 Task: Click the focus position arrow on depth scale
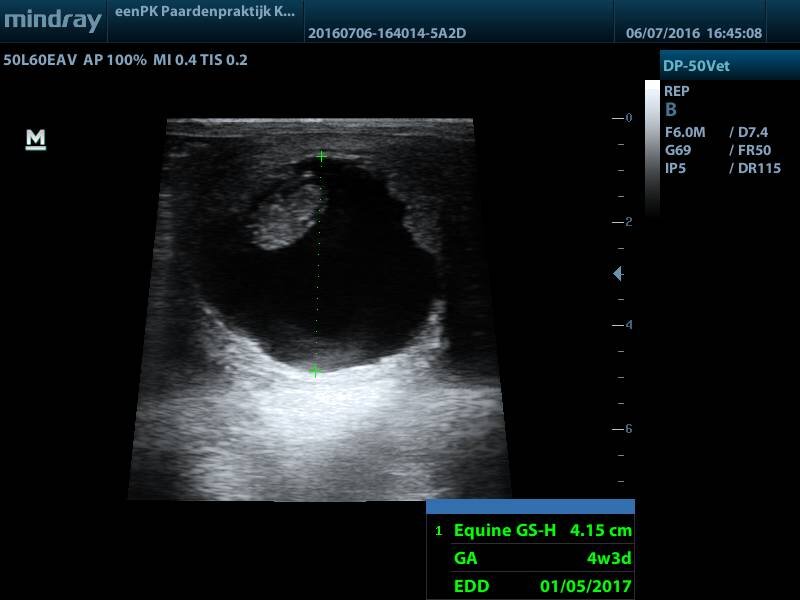pyautogui.click(x=618, y=274)
